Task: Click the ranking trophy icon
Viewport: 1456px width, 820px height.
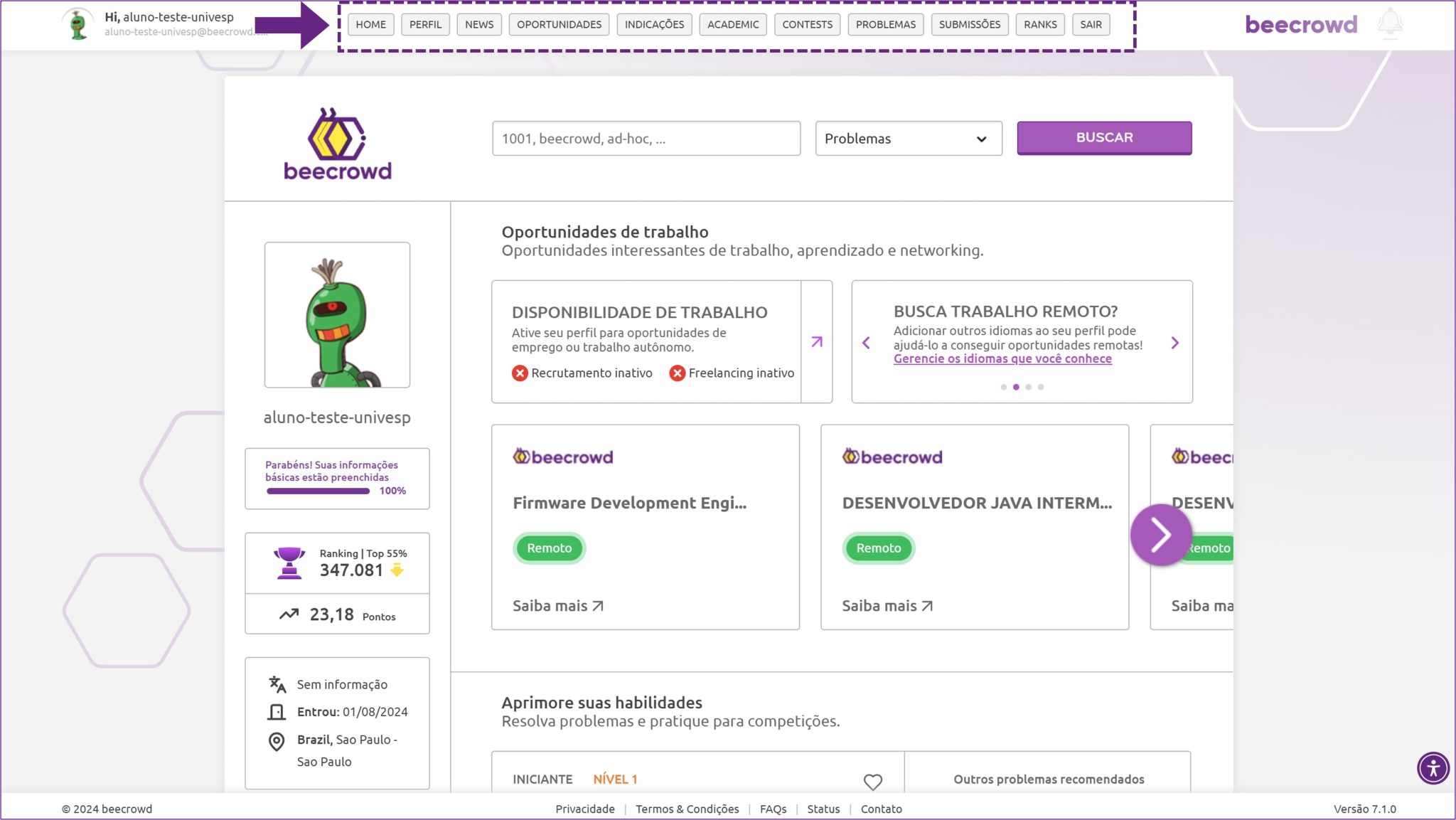Action: click(x=289, y=563)
